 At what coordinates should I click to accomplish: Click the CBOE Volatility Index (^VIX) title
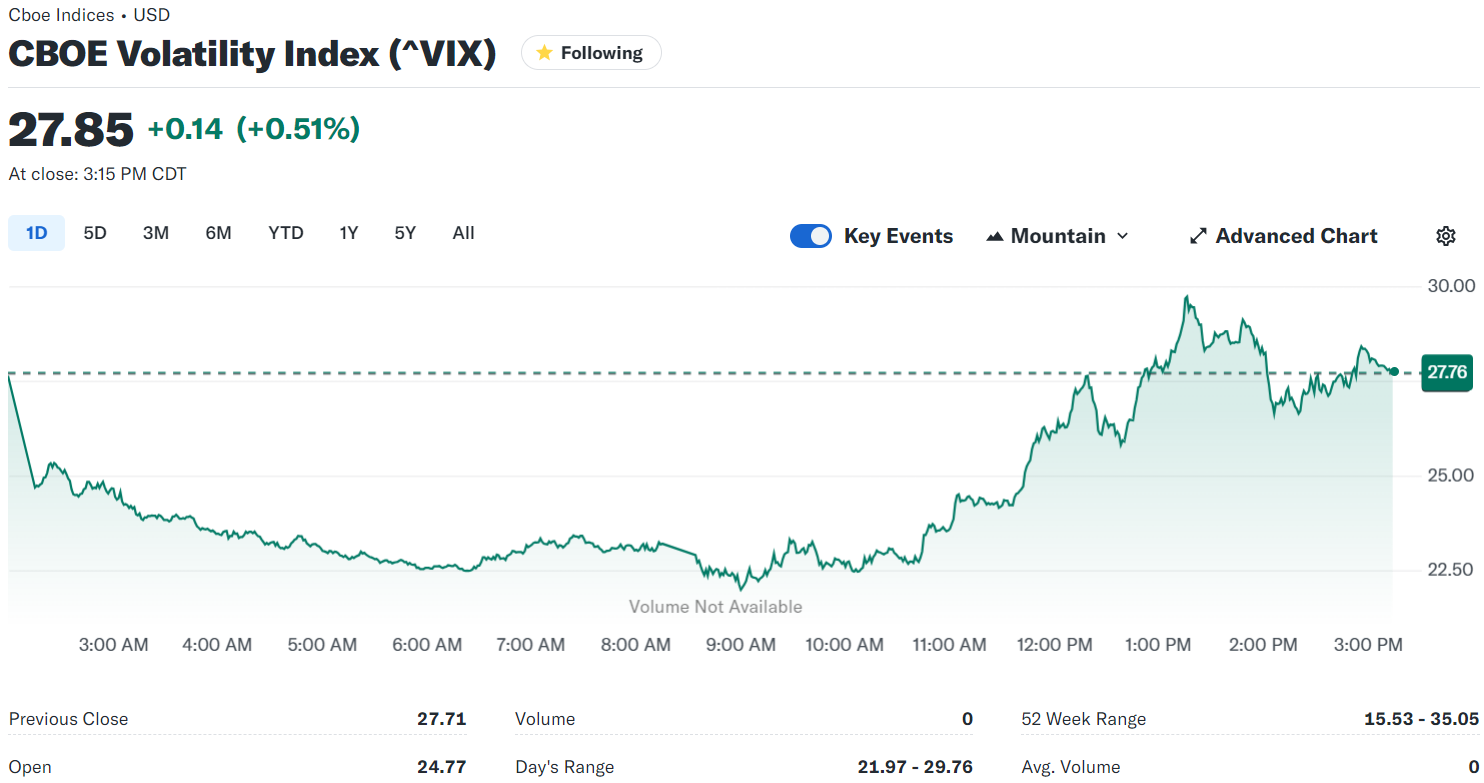click(252, 53)
